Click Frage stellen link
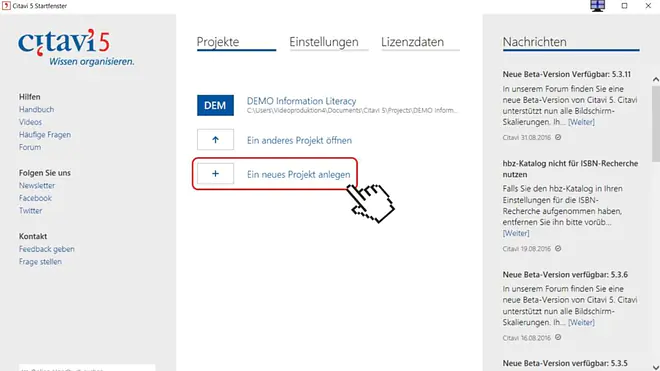This screenshot has height=371, width=660. [x=40, y=262]
